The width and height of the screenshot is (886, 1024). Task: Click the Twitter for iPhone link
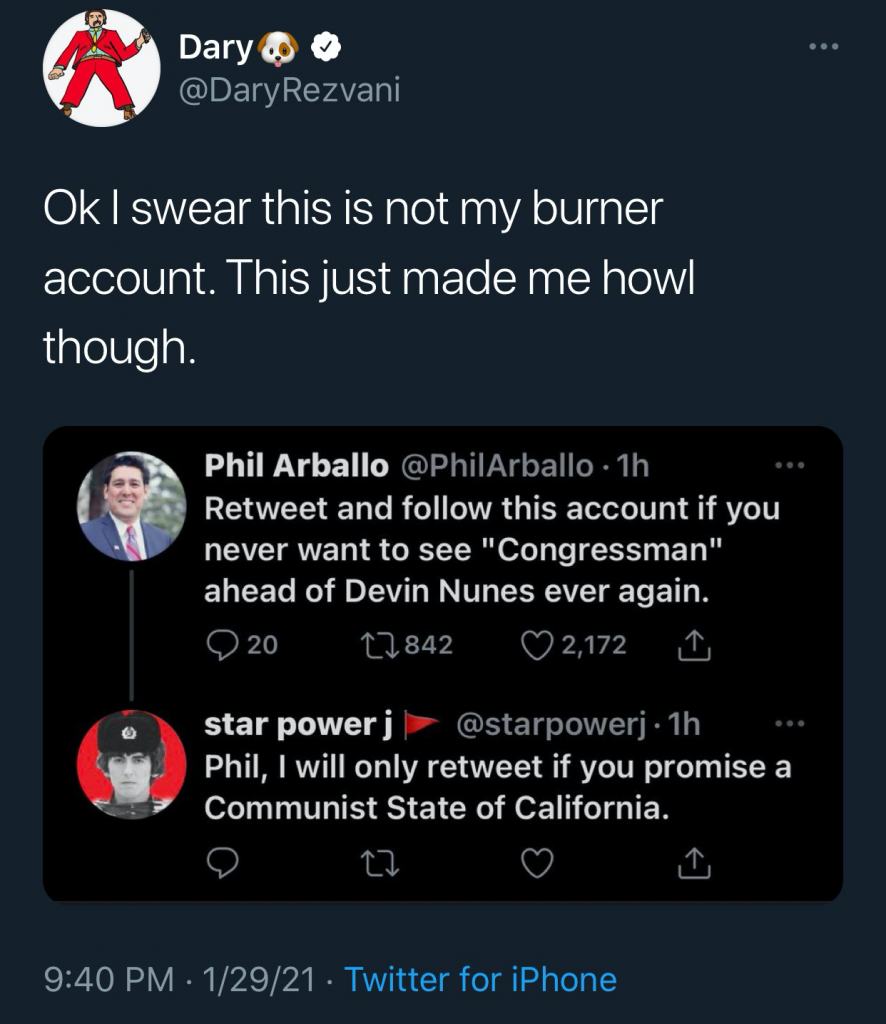pos(480,979)
